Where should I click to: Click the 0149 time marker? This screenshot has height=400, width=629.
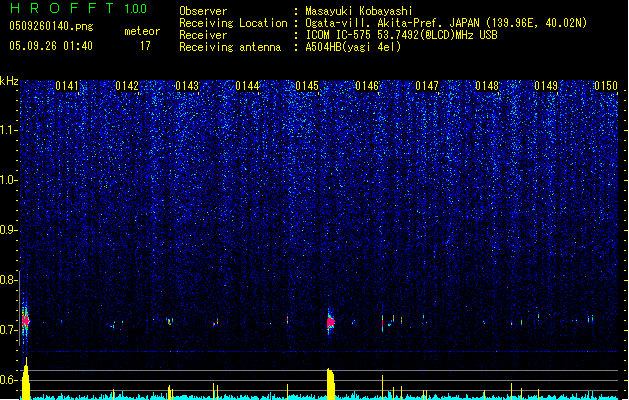546,86
